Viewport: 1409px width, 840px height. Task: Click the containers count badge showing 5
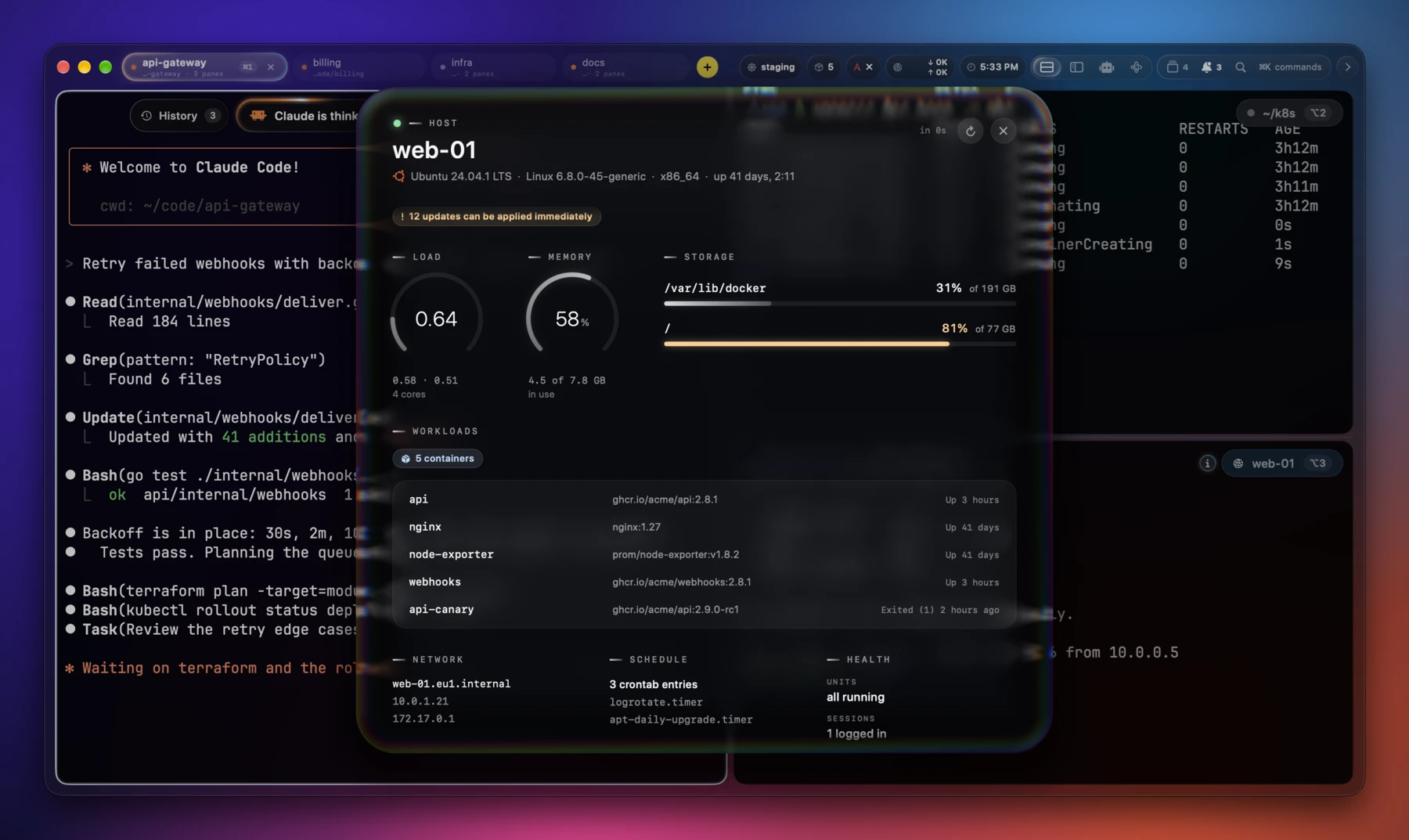click(x=823, y=67)
